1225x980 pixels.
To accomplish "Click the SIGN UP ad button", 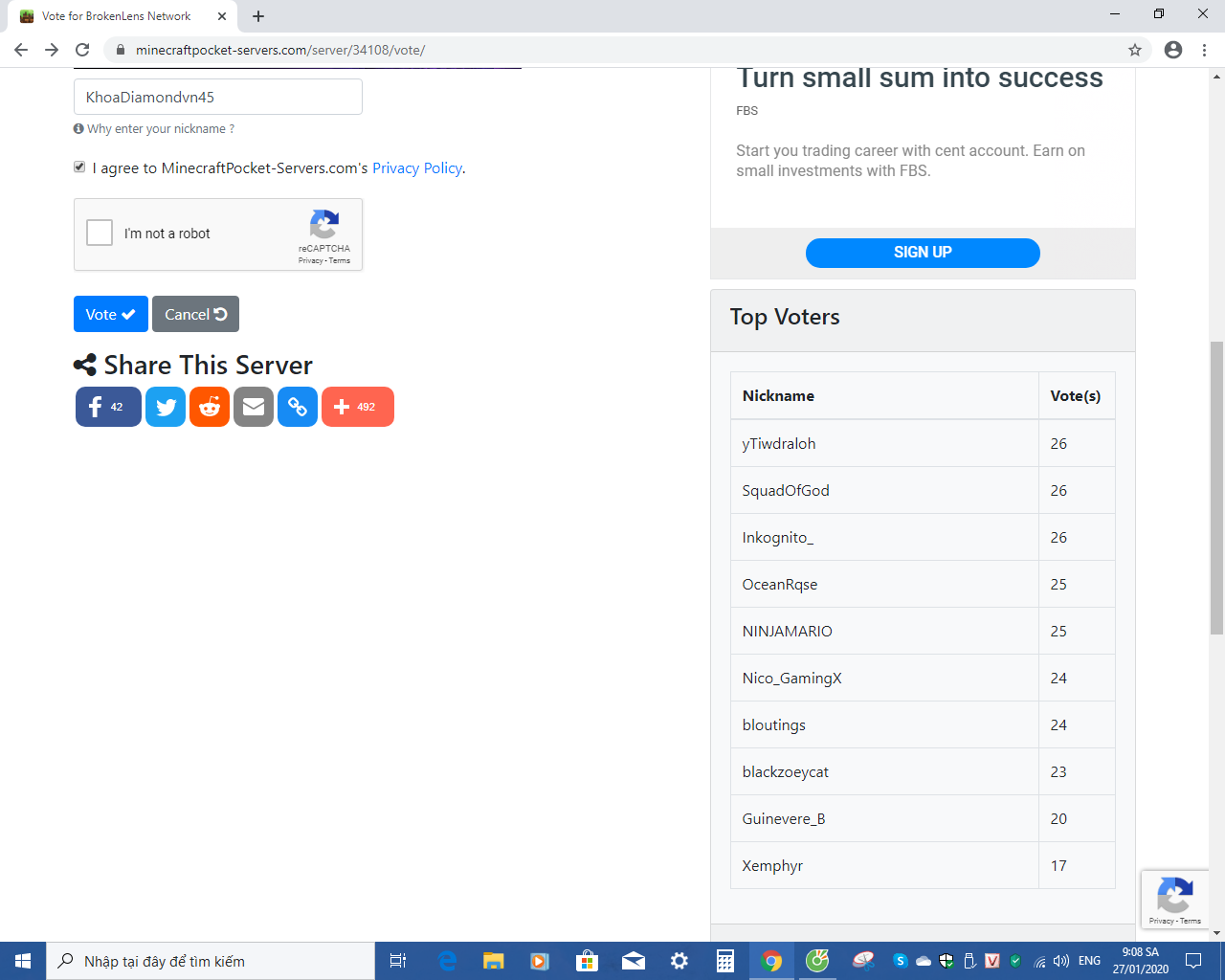I will coord(923,253).
